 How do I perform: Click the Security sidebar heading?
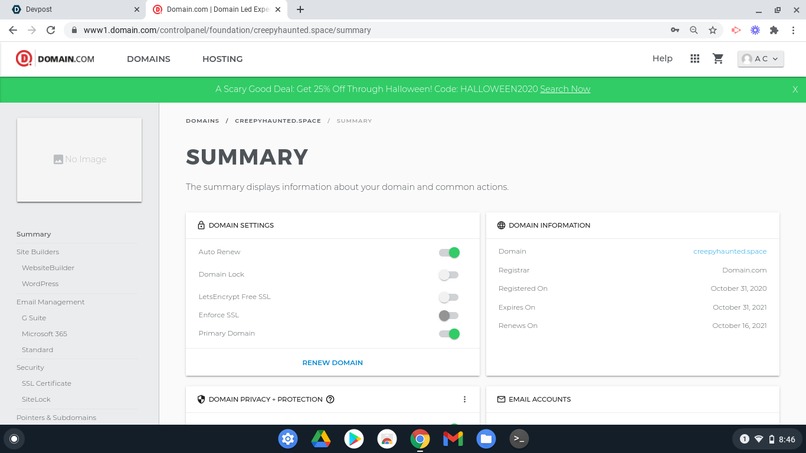(x=30, y=368)
